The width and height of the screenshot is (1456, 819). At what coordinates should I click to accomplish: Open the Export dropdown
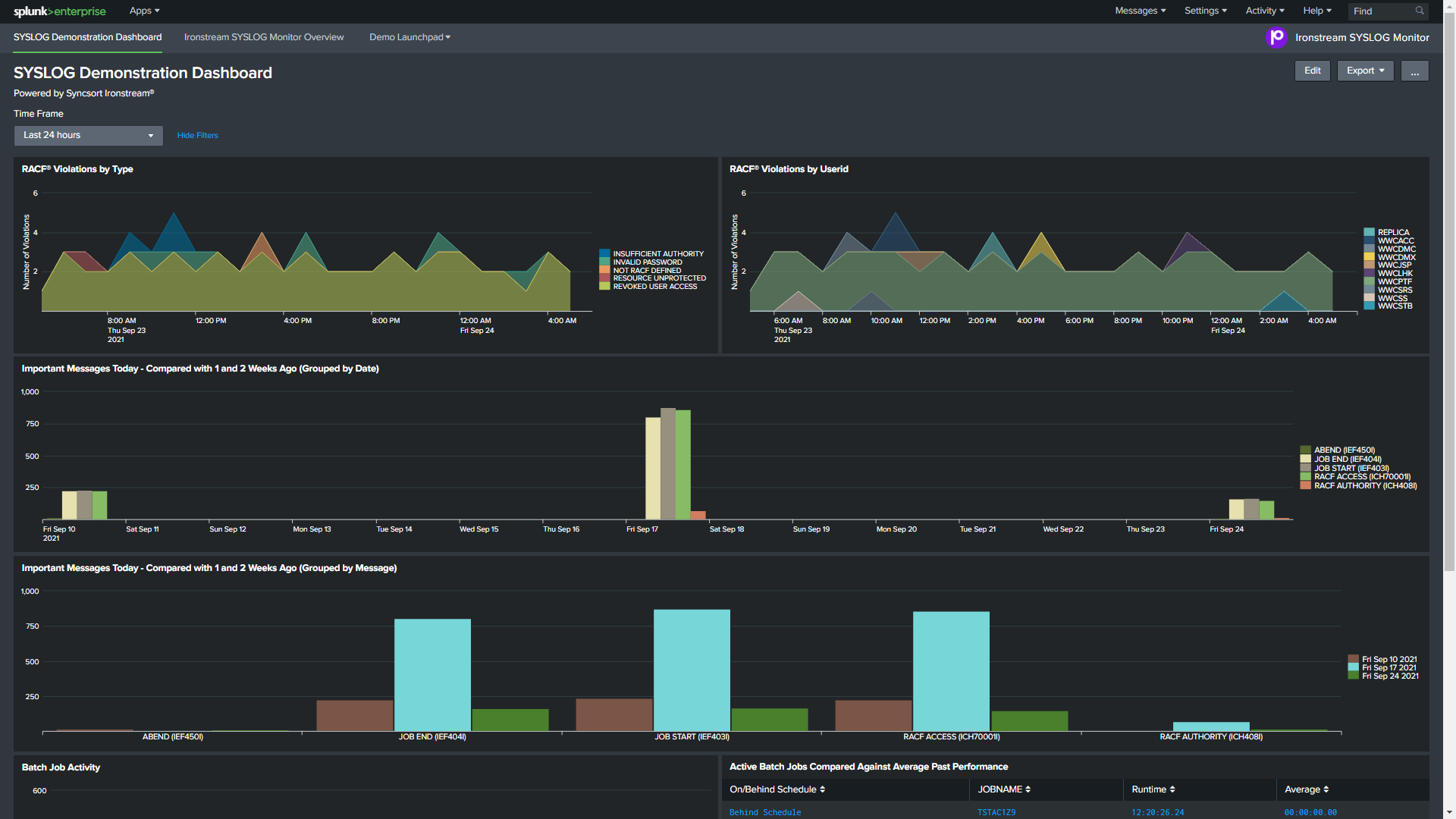(x=1365, y=71)
